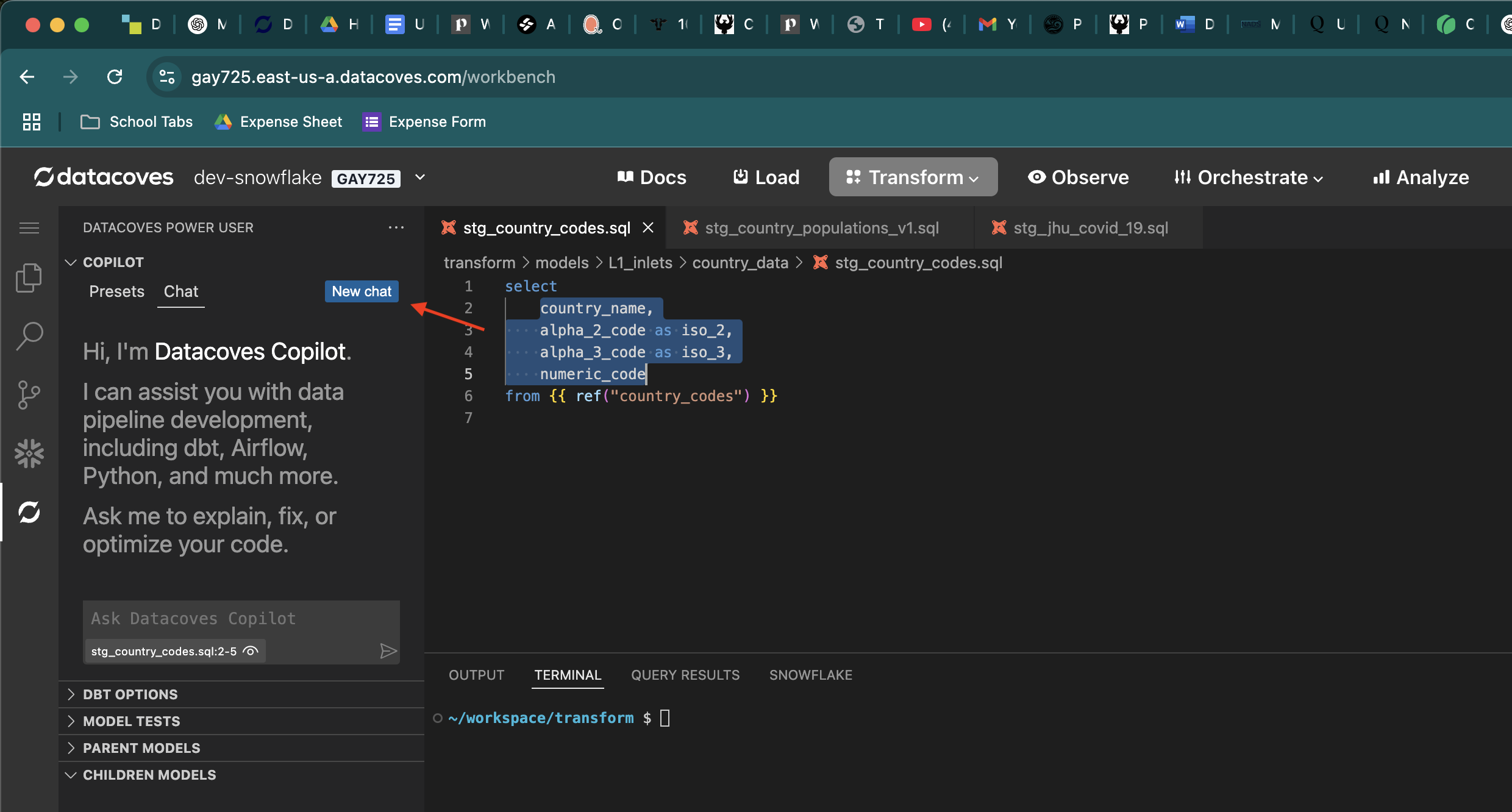Click the browser forward arrow
The image size is (1512, 812).
point(71,77)
